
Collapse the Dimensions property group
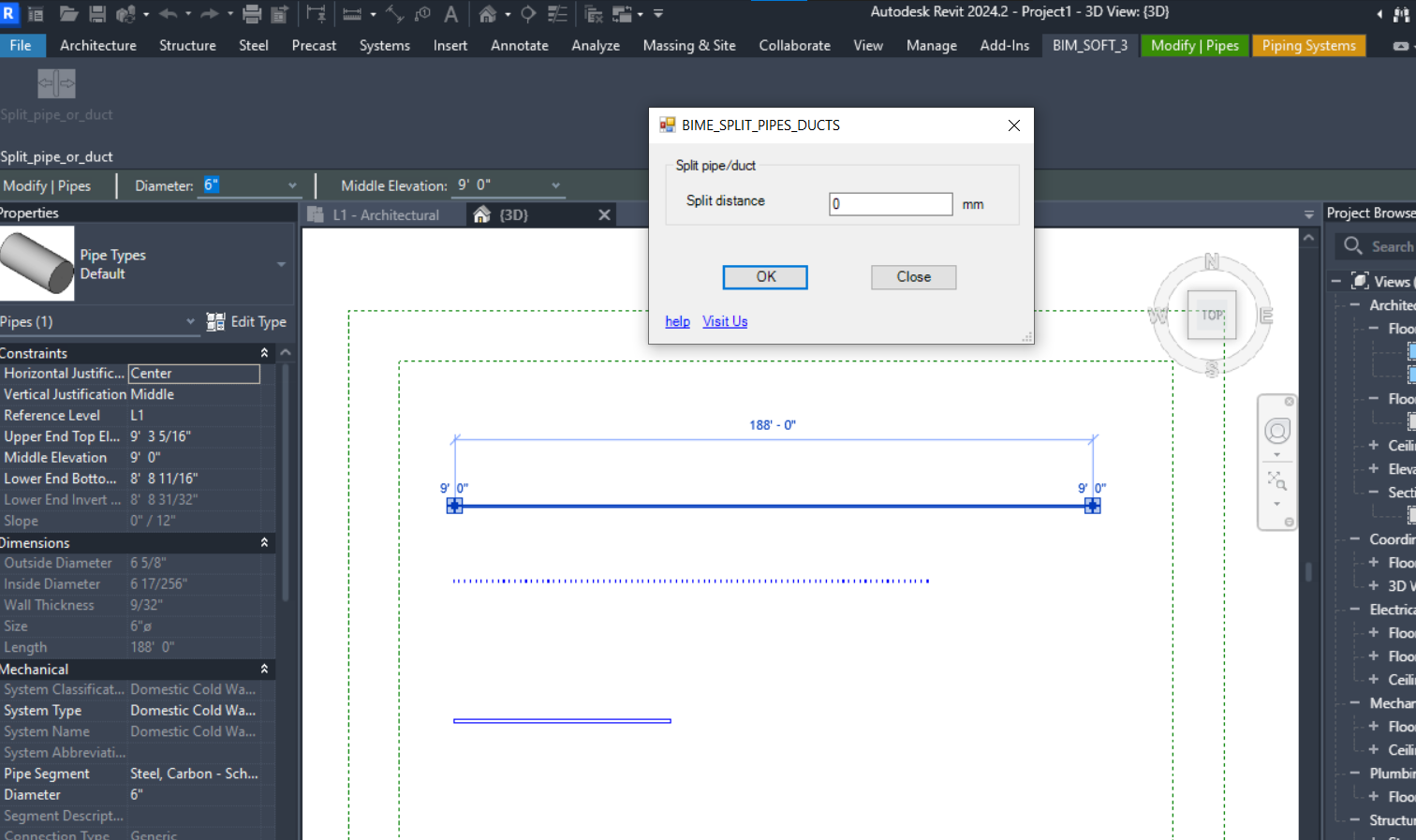(264, 543)
